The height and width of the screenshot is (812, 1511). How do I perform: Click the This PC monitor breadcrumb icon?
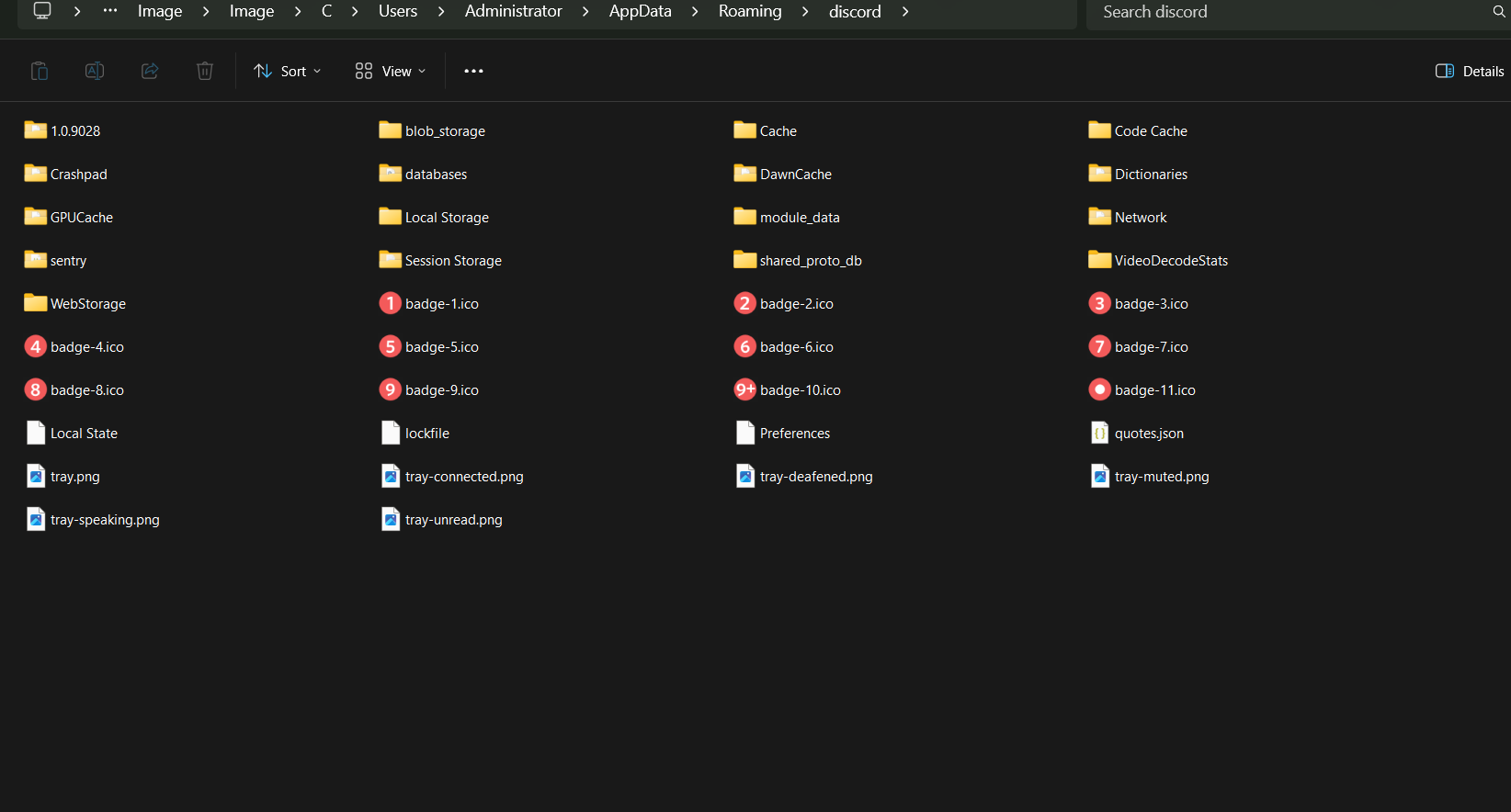pos(42,11)
